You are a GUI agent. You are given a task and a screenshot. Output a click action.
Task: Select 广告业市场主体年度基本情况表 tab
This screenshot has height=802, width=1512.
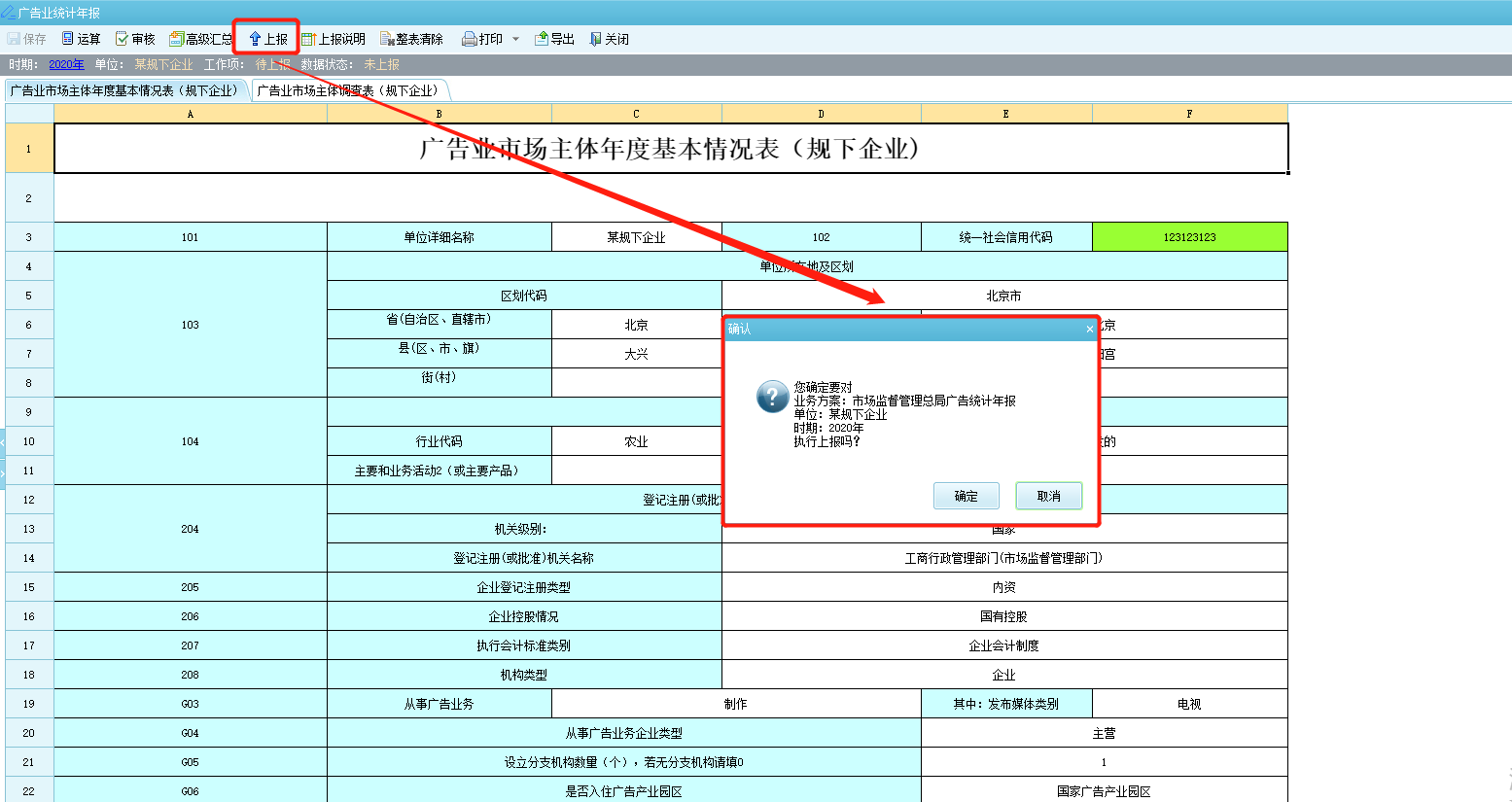[x=124, y=90]
